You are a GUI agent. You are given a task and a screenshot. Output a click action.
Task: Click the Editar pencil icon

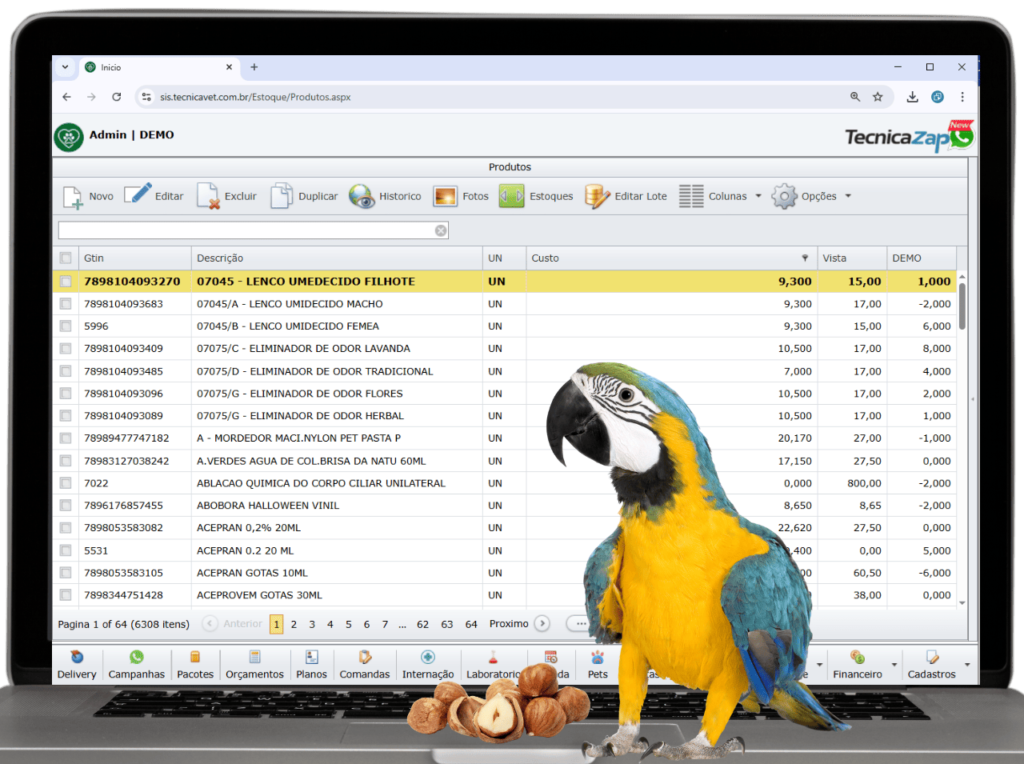click(x=138, y=195)
